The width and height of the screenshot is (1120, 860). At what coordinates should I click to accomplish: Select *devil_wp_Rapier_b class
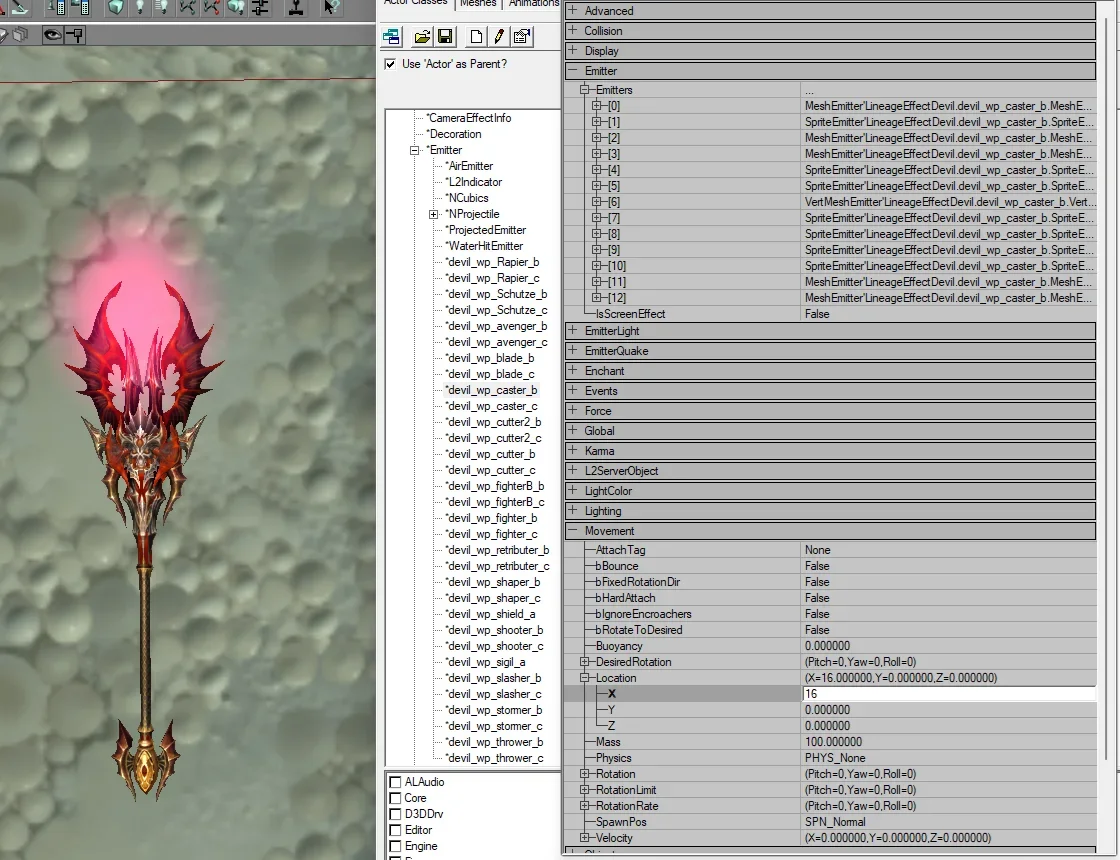(492, 262)
